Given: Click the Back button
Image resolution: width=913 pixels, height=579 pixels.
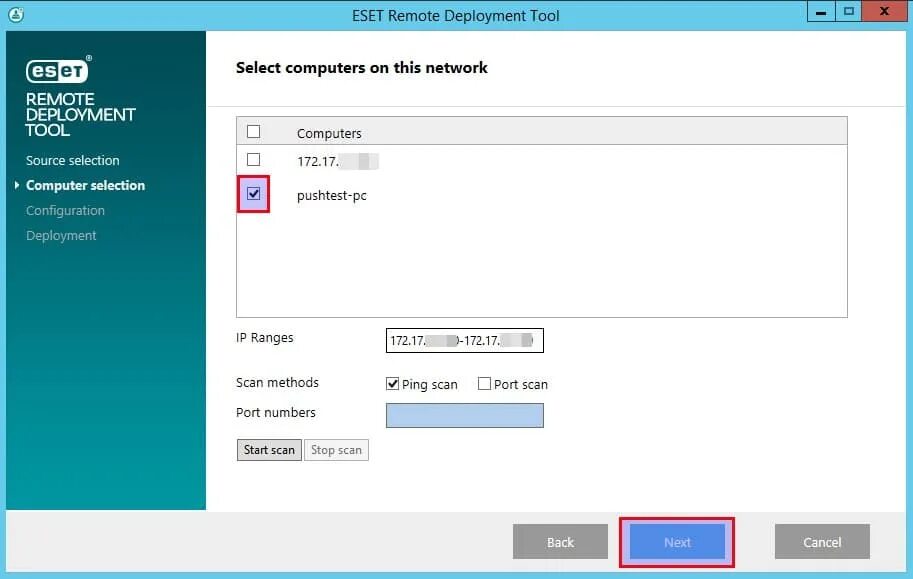Looking at the screenshot, I should 560,542.
